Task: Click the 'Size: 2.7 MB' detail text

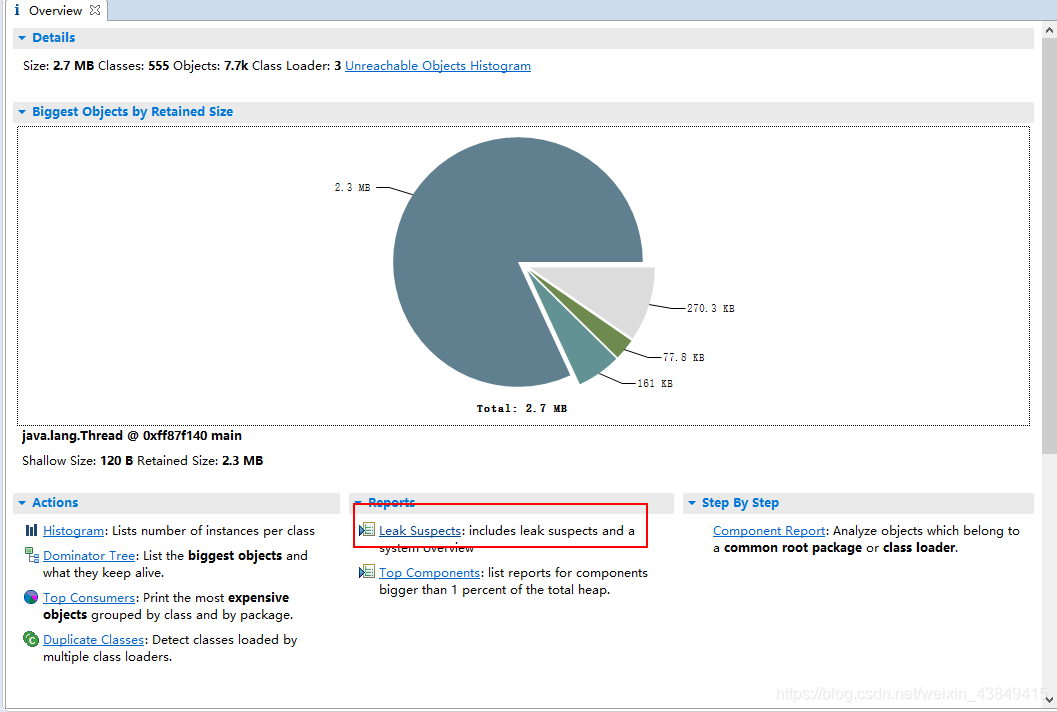Action: 59,65
